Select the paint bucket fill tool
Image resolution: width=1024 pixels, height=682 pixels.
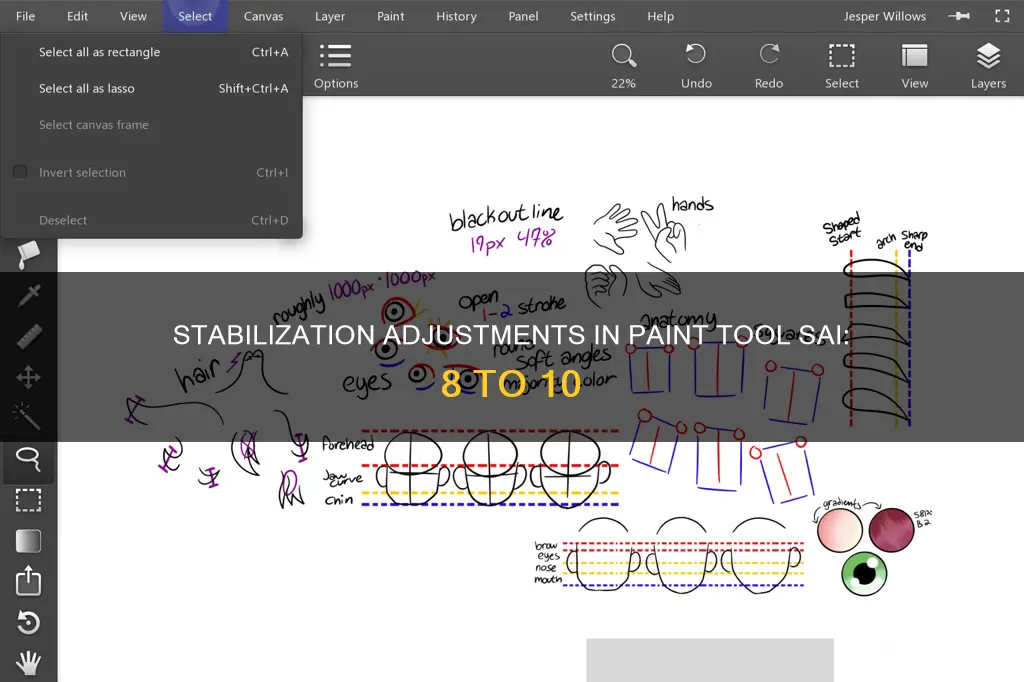pyautogui.click(x=28, y=255)
